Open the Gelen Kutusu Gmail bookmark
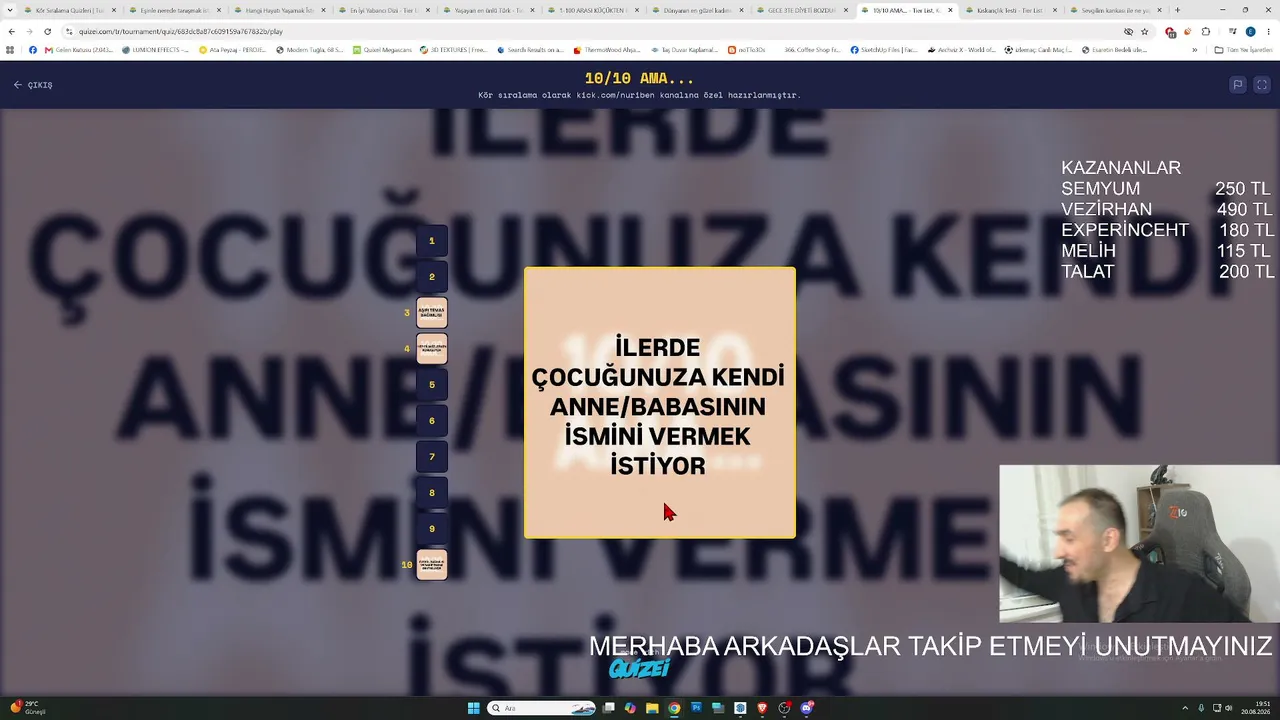This screenshot has height=720, width=1280. 79,49
